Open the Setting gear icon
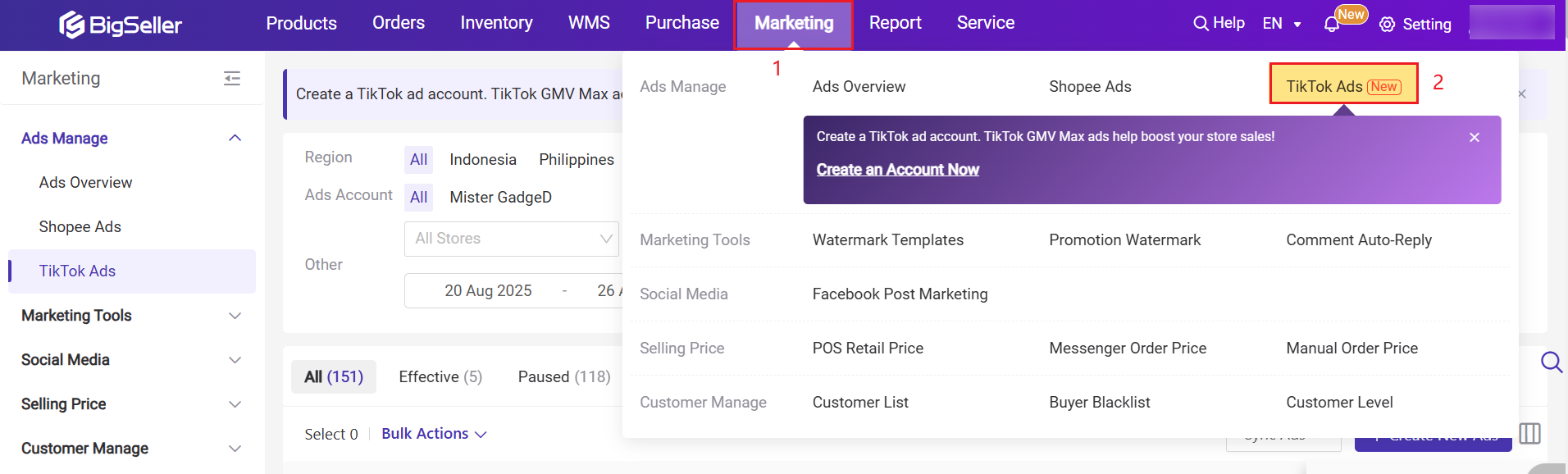This screenshot has width=1568, height=474. click(1387, 25)
